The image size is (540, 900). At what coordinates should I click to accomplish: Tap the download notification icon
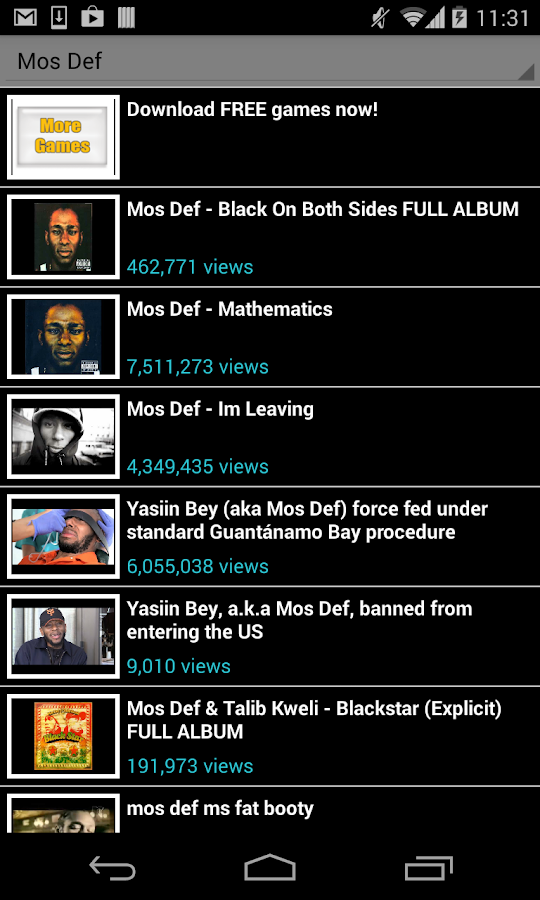59,18
